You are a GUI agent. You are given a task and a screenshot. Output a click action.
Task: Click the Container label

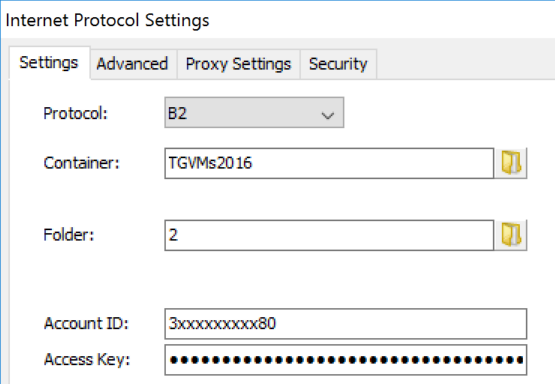[x=82, y=163]
